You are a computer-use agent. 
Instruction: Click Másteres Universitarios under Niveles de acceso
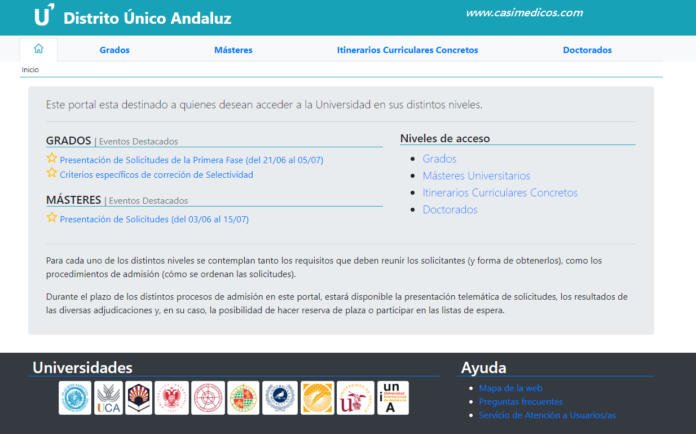pyautogui.click(x=476, y=176)
